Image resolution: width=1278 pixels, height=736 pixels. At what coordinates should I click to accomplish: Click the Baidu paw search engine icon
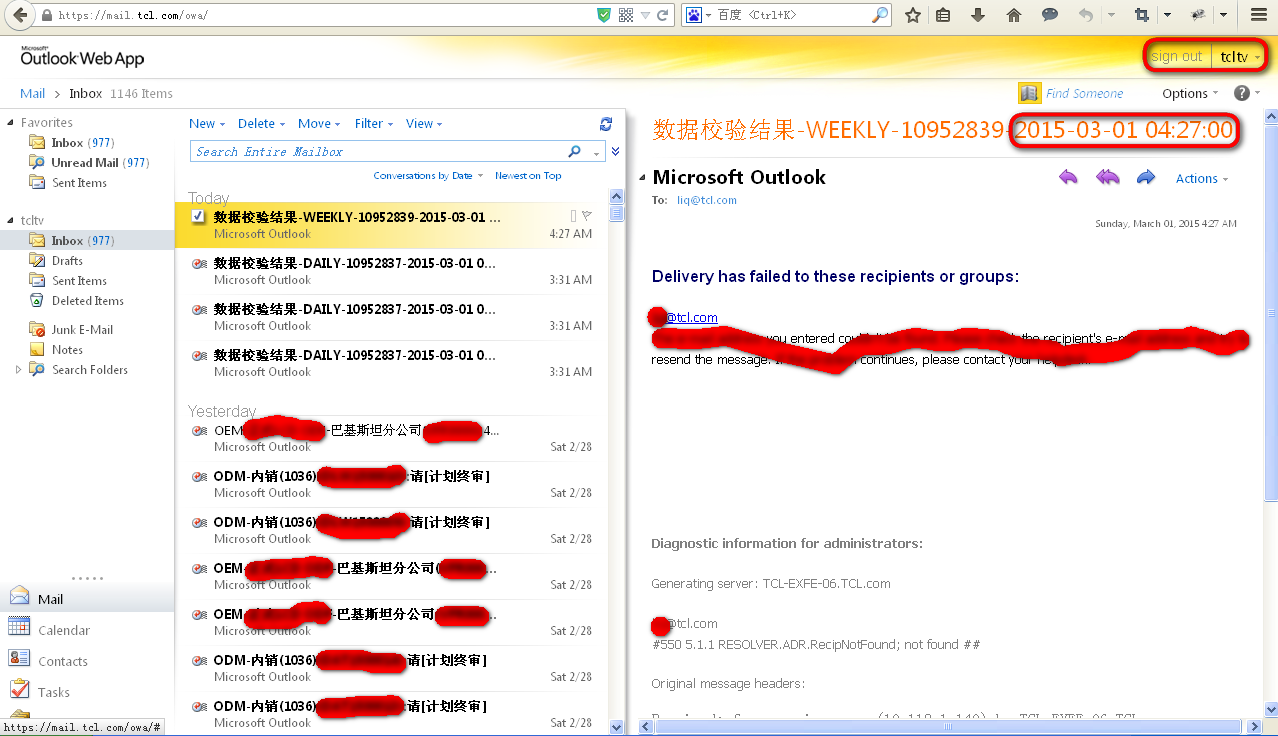(x=693, y=15)
